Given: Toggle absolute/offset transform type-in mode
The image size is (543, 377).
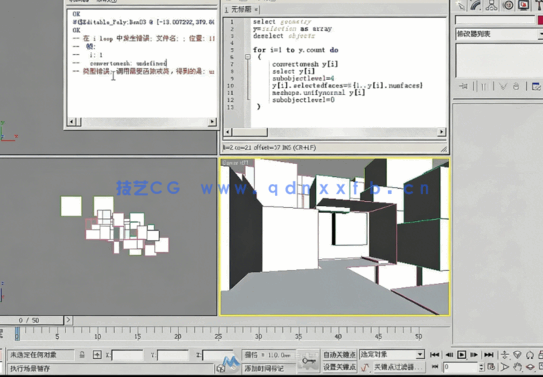Looking at the screenshot, I should tap(97, 354).
